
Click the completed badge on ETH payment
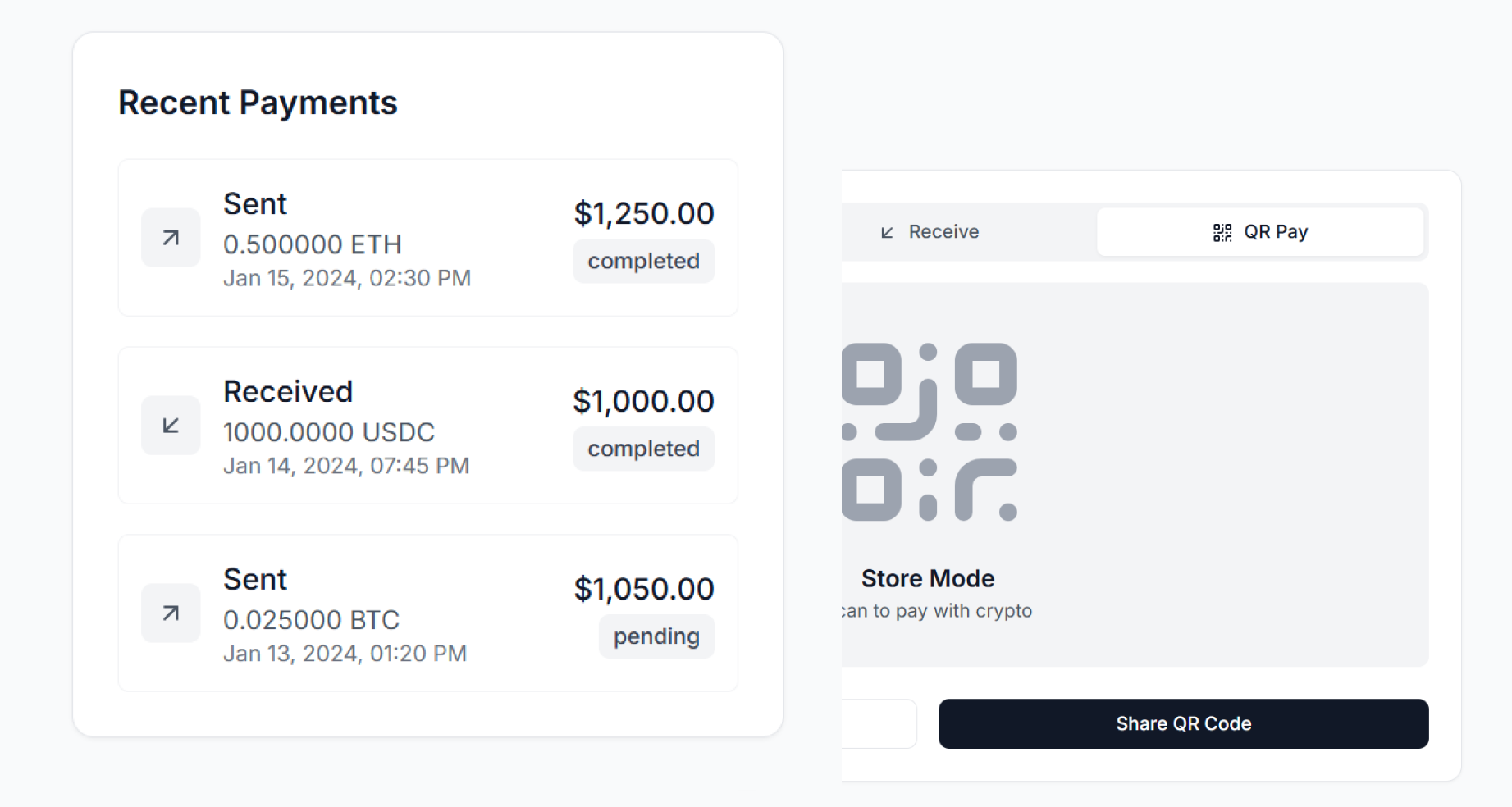click(x=643, y=261)
